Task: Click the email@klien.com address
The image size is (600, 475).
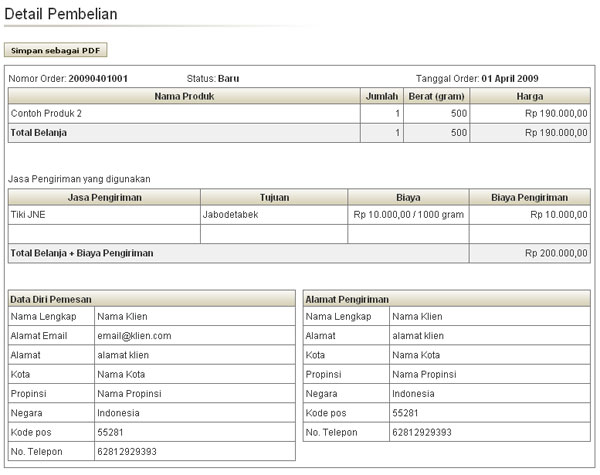Action: pyautogui.click(x=134, y=335)
